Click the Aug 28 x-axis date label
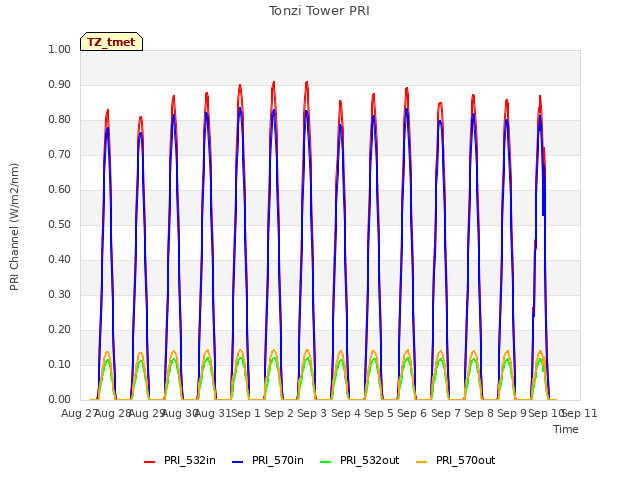Screen dimensions: 640x480 113,413
